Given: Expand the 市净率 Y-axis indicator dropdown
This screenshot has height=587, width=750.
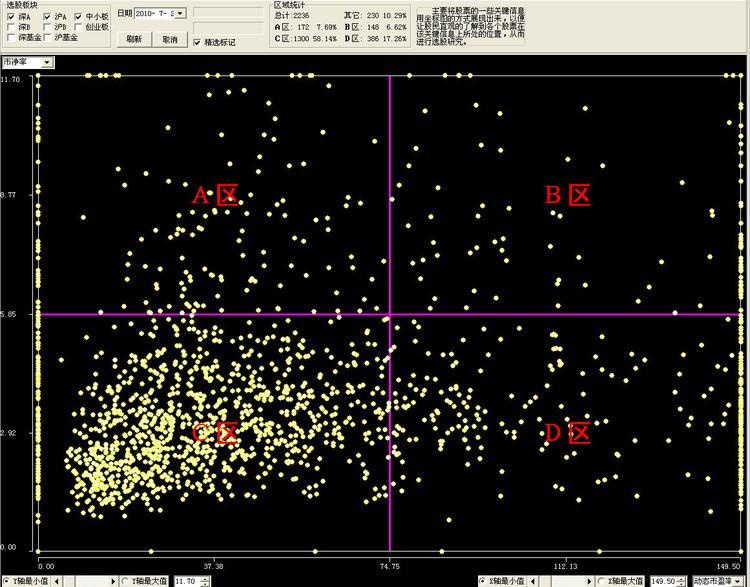Looking at the screenshot, I should click(48, 62).
